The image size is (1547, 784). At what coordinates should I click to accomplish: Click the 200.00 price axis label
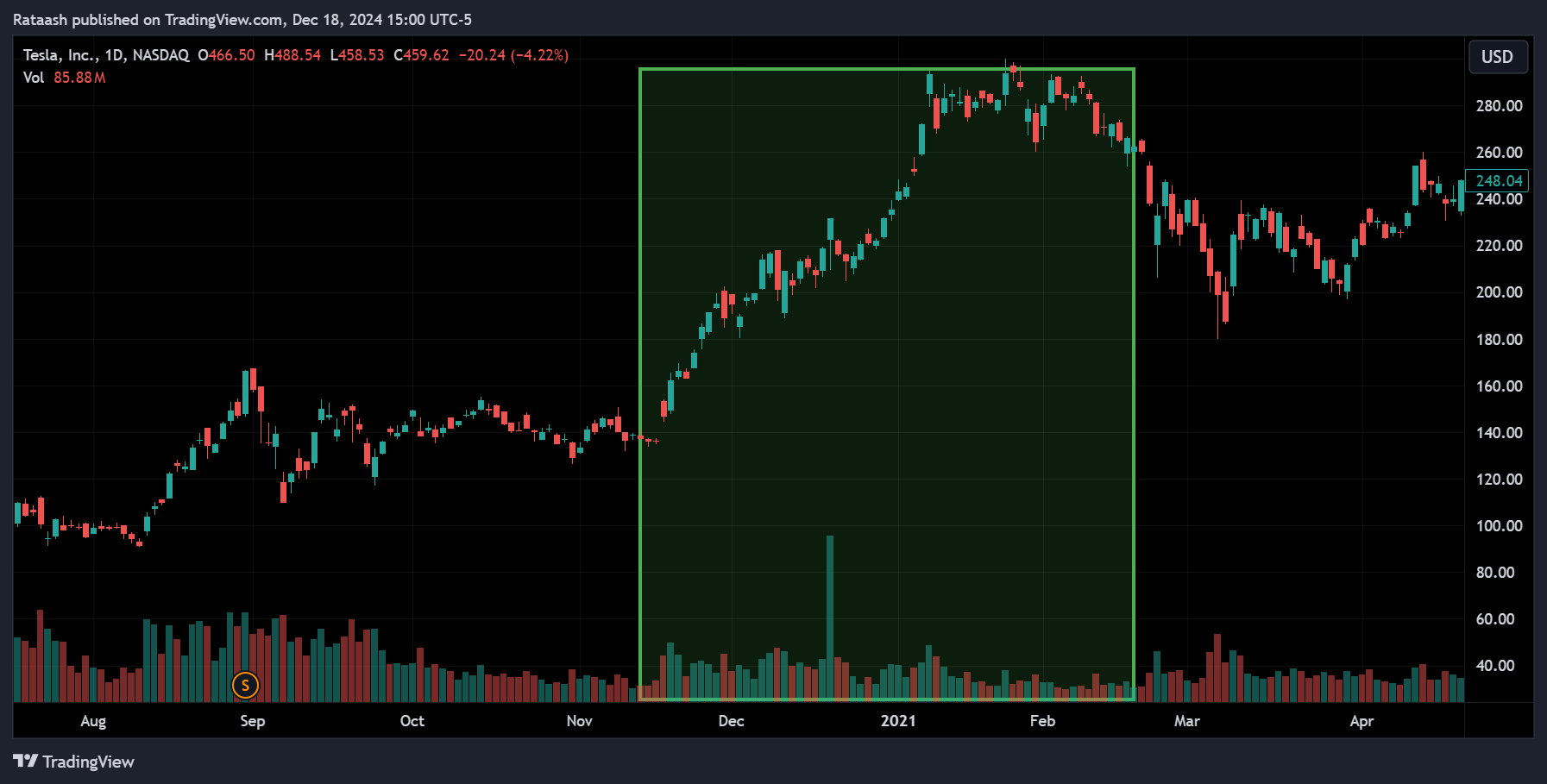pos(1499,292)
